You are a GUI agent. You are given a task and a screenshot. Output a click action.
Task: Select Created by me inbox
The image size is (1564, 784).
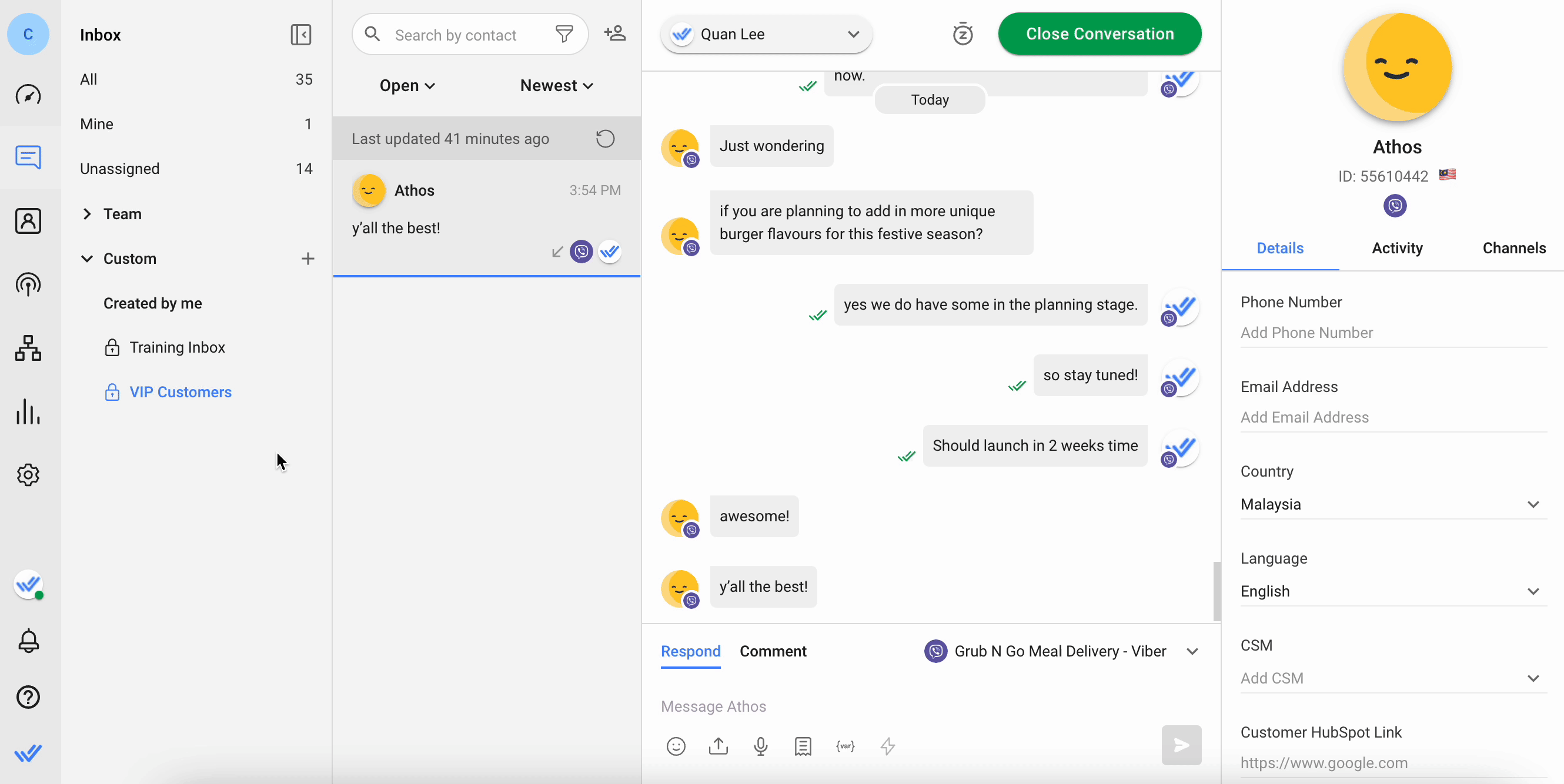tap(152, 303)
